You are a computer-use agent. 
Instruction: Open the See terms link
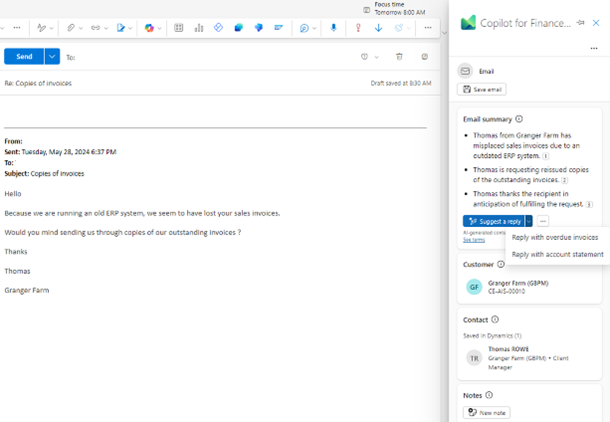pos(473,240)
